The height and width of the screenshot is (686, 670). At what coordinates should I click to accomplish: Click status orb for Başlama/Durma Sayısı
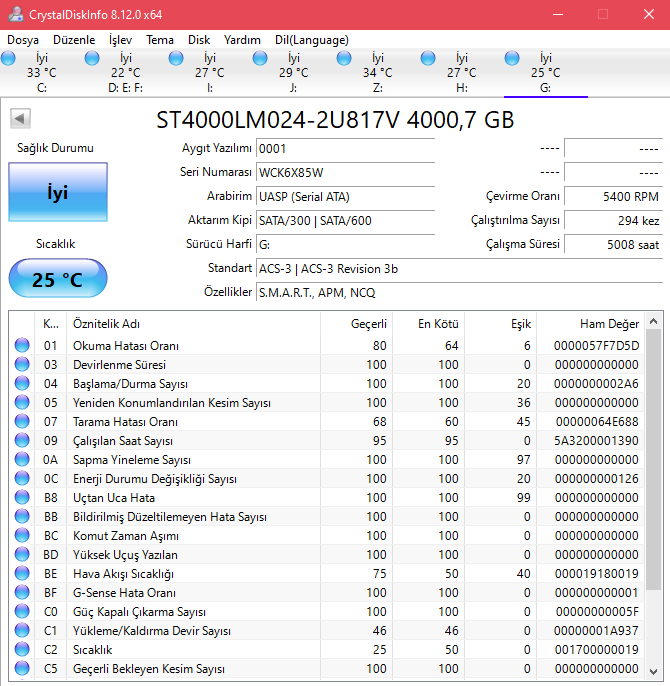22,383
